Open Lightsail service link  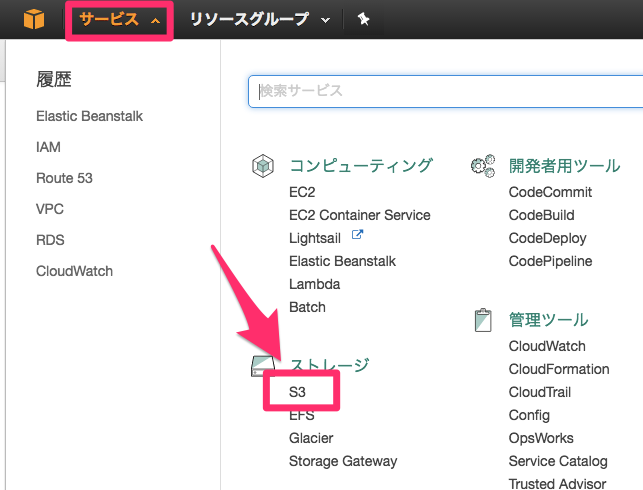315,238
